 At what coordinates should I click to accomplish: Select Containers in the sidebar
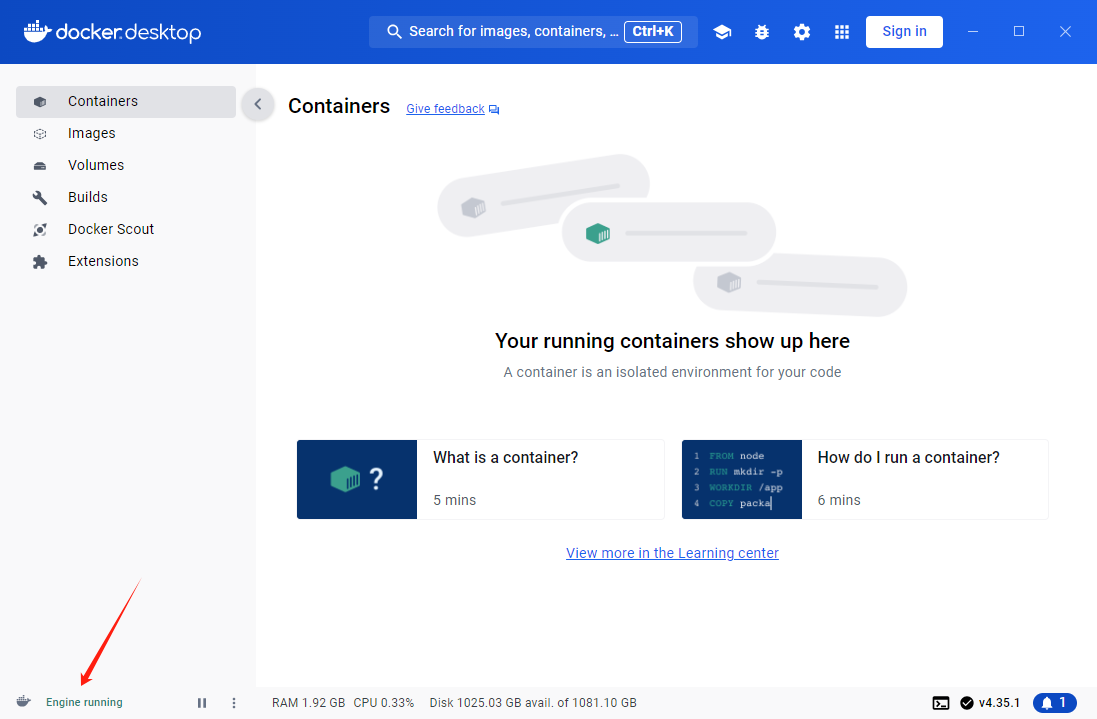click(x=126, y=102)
